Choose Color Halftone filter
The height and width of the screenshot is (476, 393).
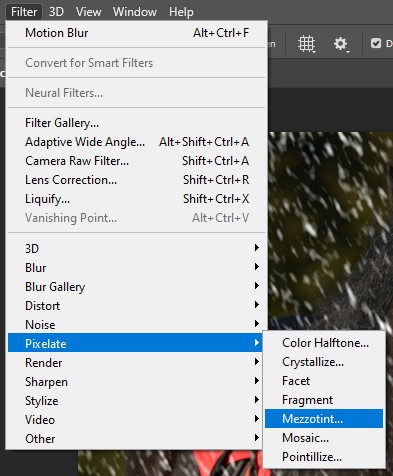pos(324,343)
